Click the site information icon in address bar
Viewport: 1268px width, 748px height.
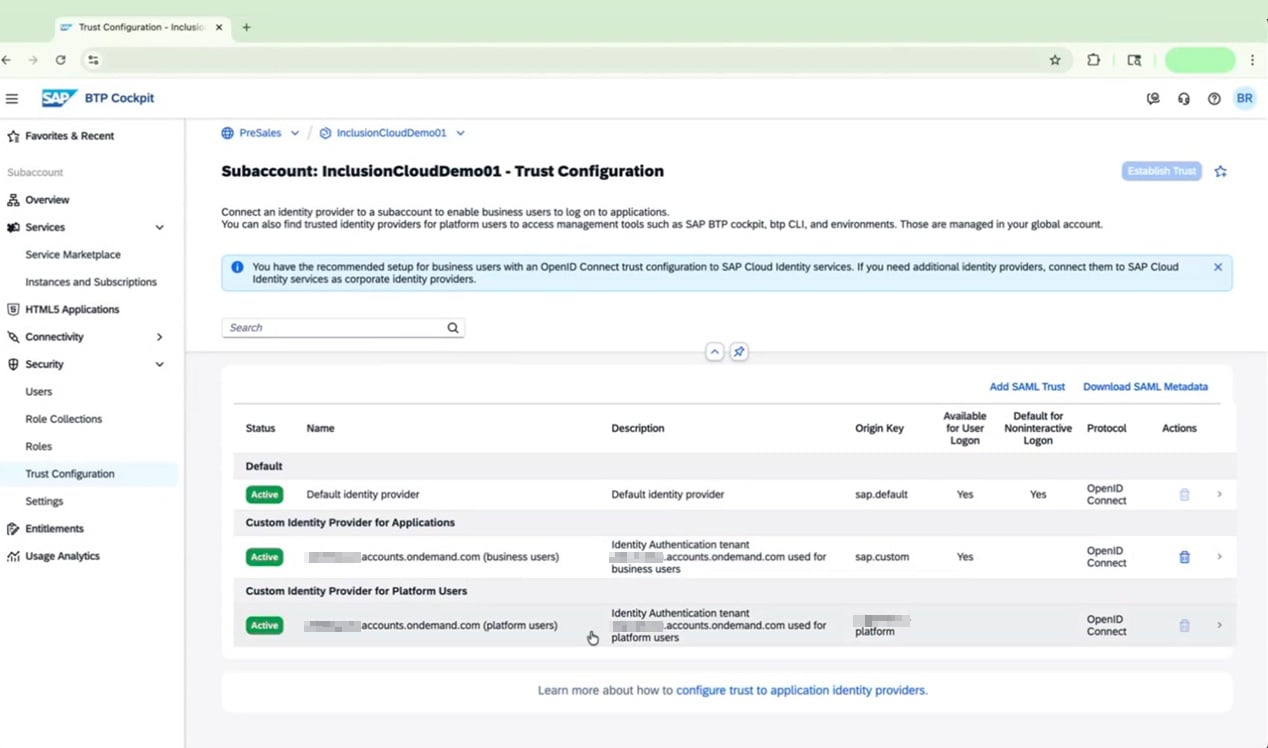click(x=93, y=60)
